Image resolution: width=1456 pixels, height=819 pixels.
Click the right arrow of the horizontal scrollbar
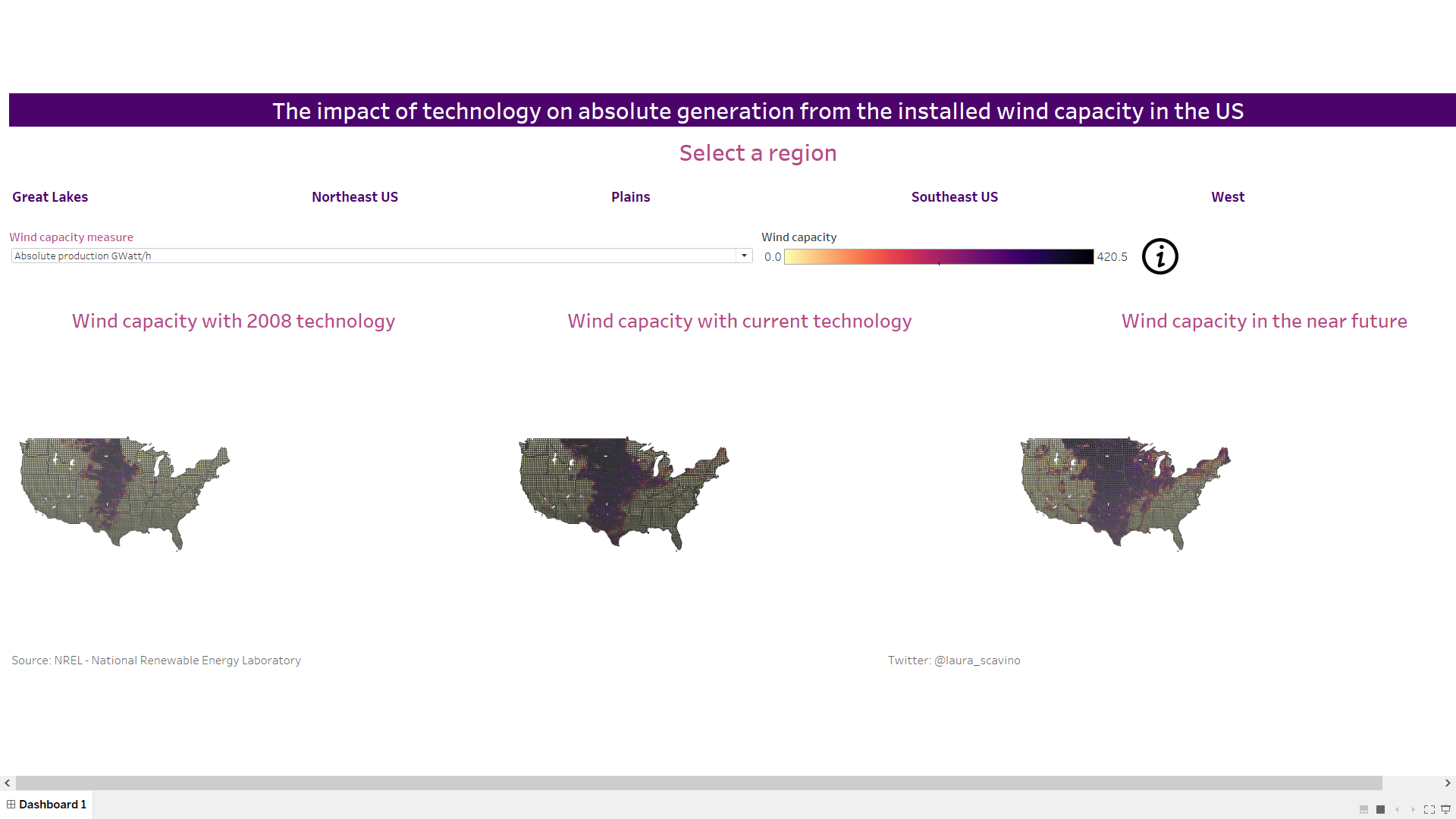coord(1448,783)
